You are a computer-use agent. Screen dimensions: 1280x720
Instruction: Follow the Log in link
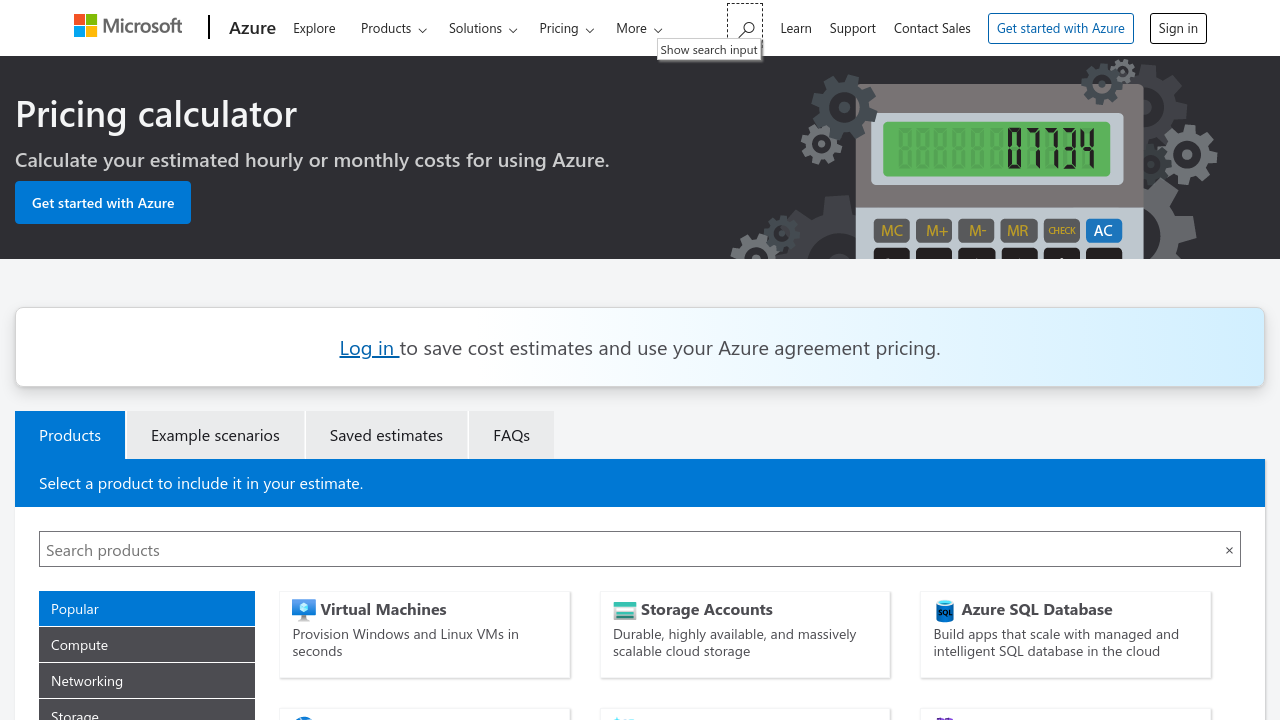367,348
